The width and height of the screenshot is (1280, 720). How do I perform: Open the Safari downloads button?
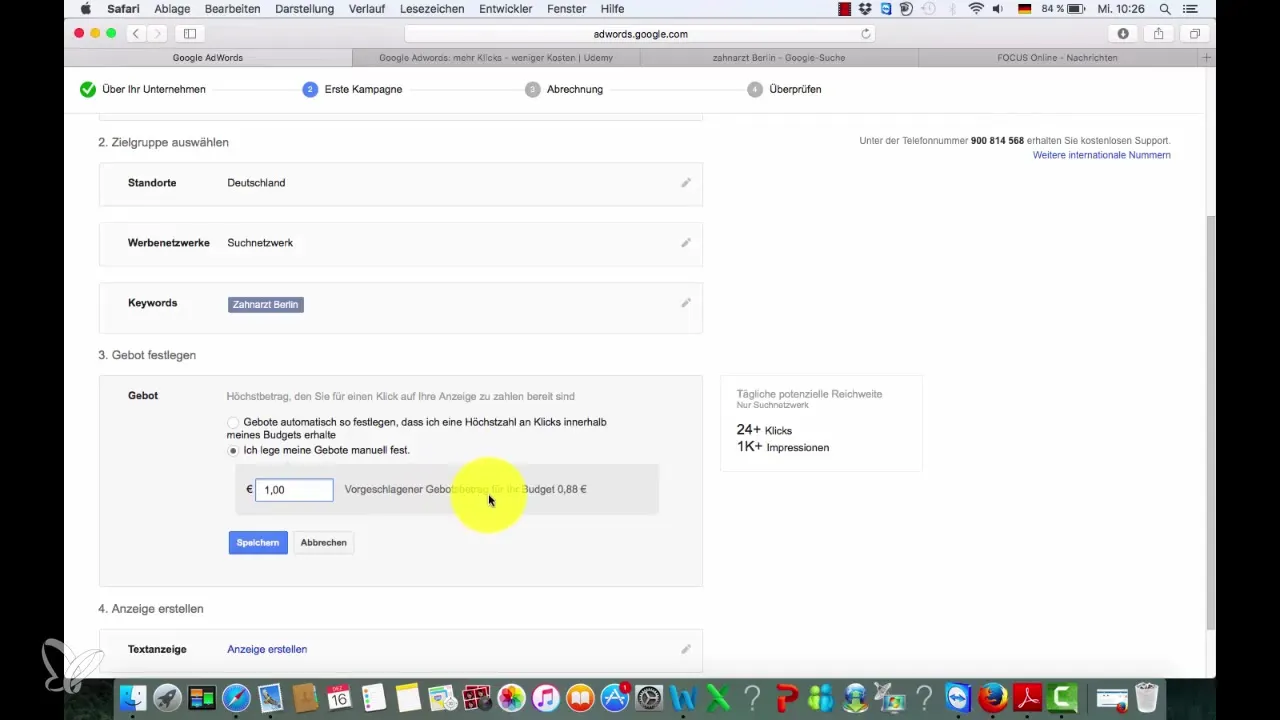pyautogui.click(x=1123, y=33)
